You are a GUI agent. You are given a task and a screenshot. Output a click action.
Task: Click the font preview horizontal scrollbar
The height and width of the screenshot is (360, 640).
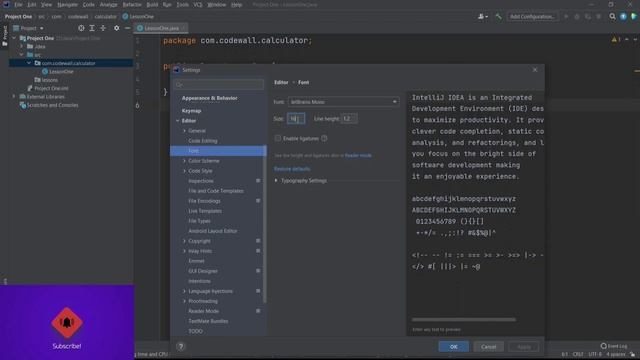464,320
